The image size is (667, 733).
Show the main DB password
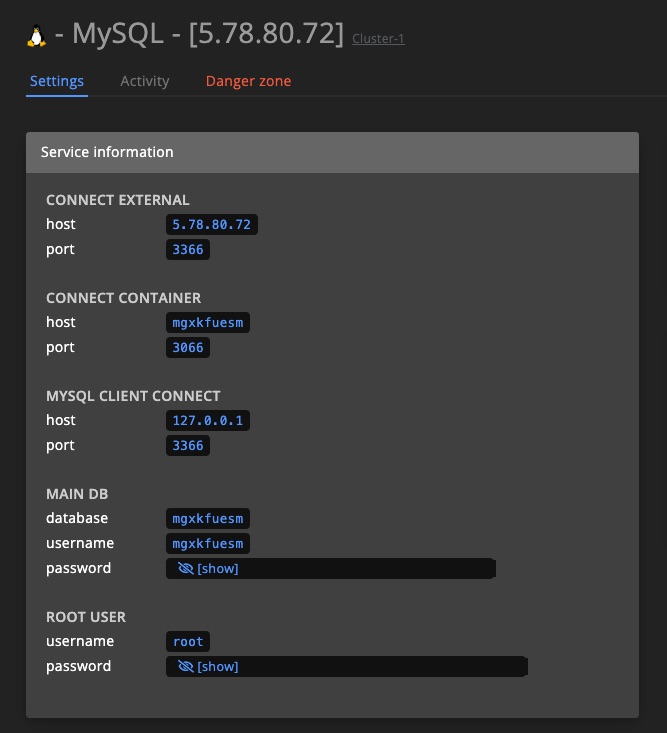click(218, 568)
